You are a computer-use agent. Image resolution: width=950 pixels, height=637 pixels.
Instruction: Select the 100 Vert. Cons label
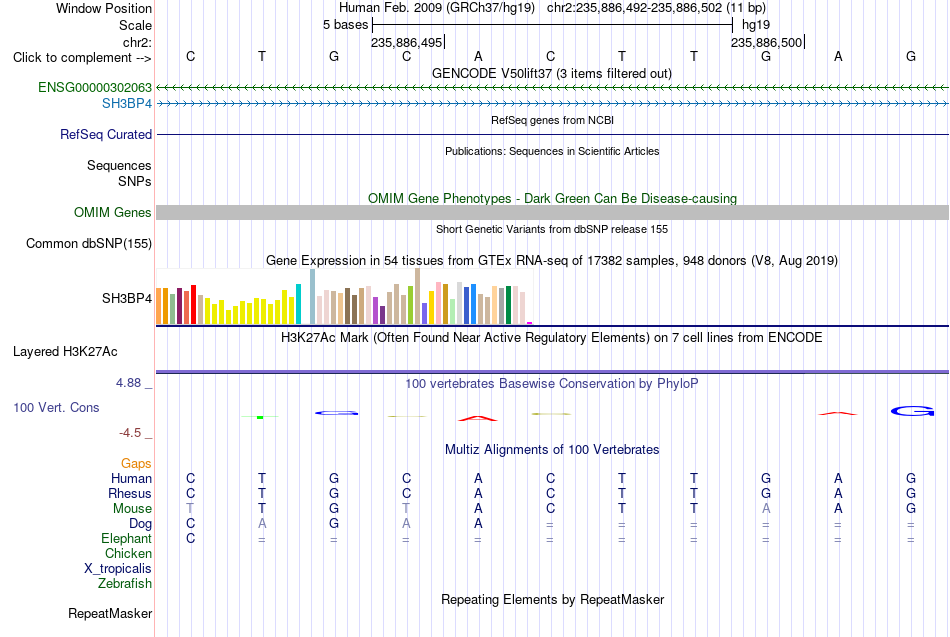56,407
